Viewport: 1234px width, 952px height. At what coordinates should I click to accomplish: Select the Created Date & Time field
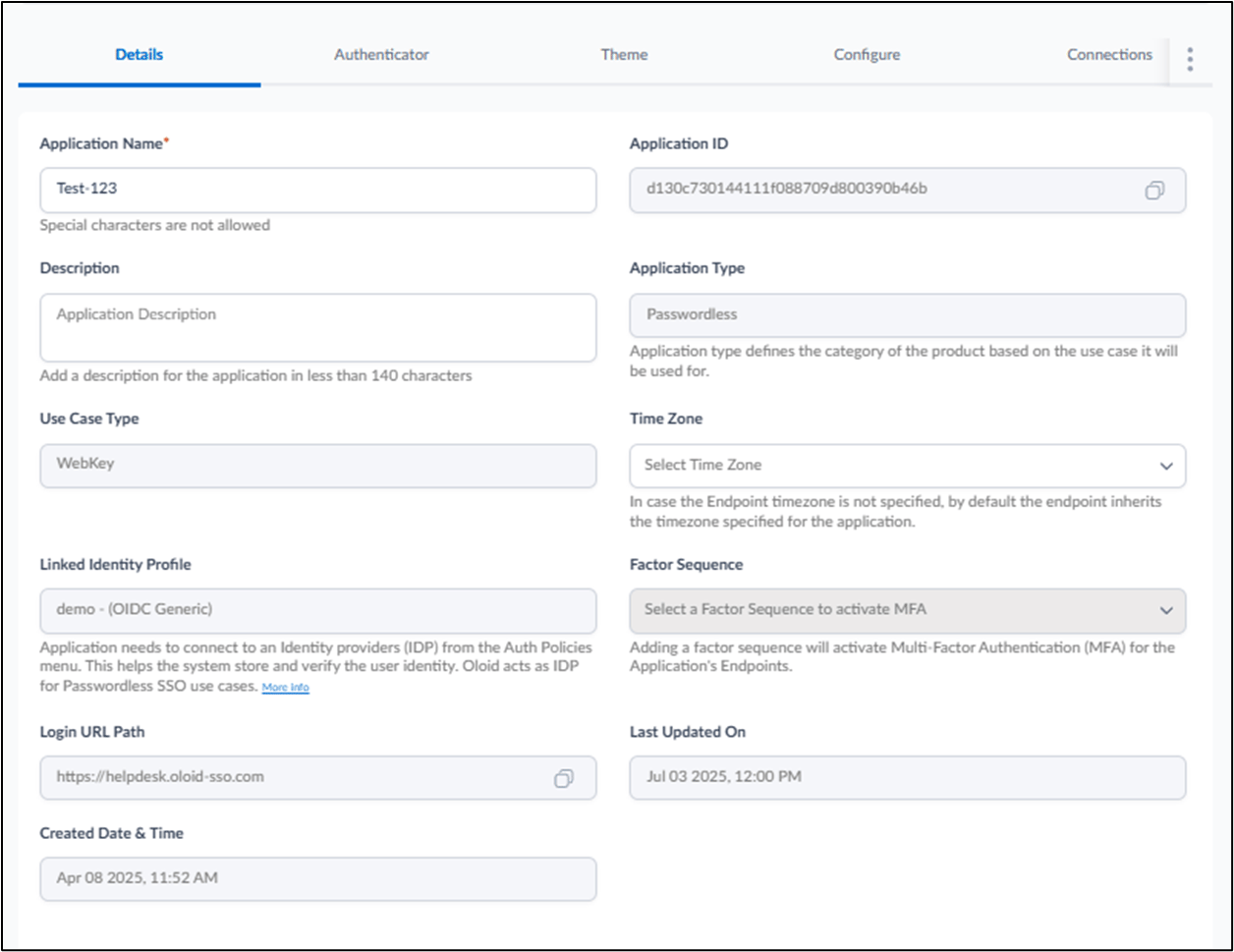click(317, 878)
